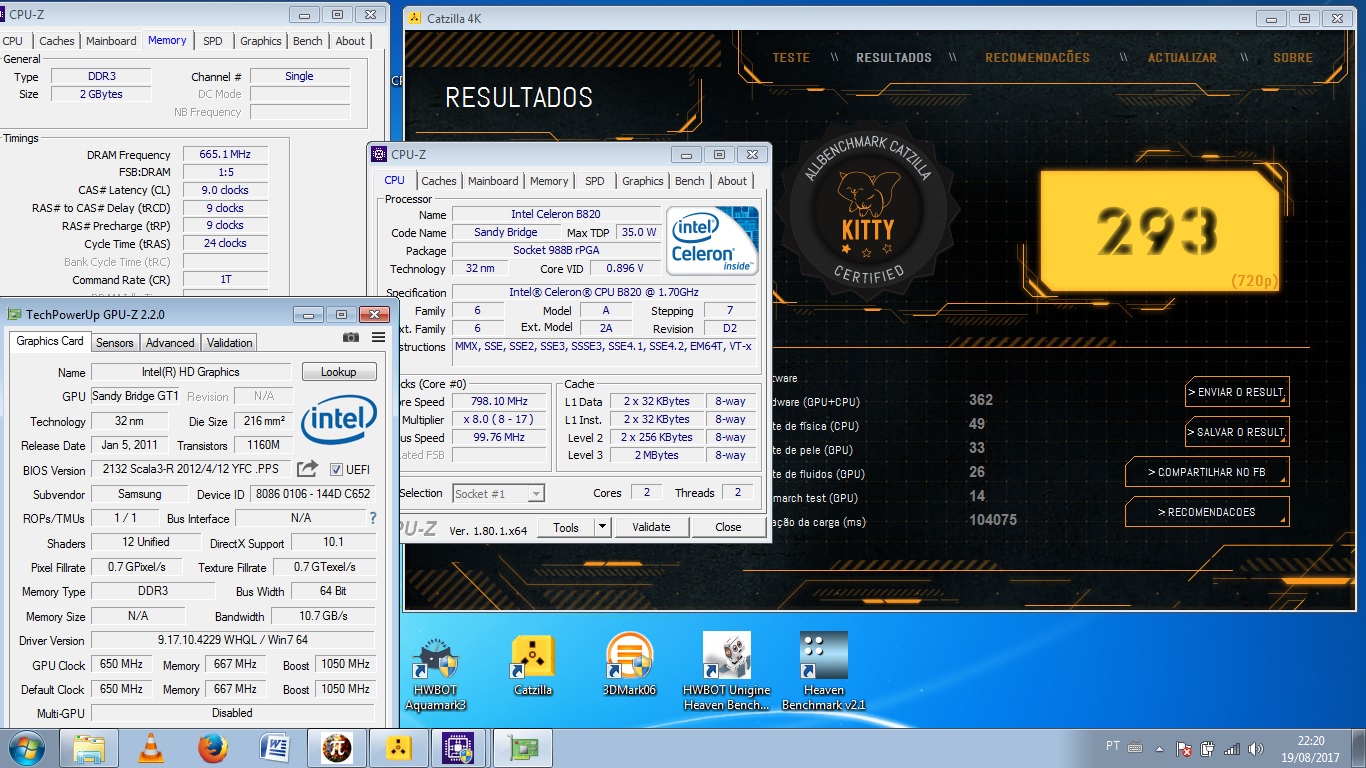Click the Close button in CPU-Z

[728, 527]
